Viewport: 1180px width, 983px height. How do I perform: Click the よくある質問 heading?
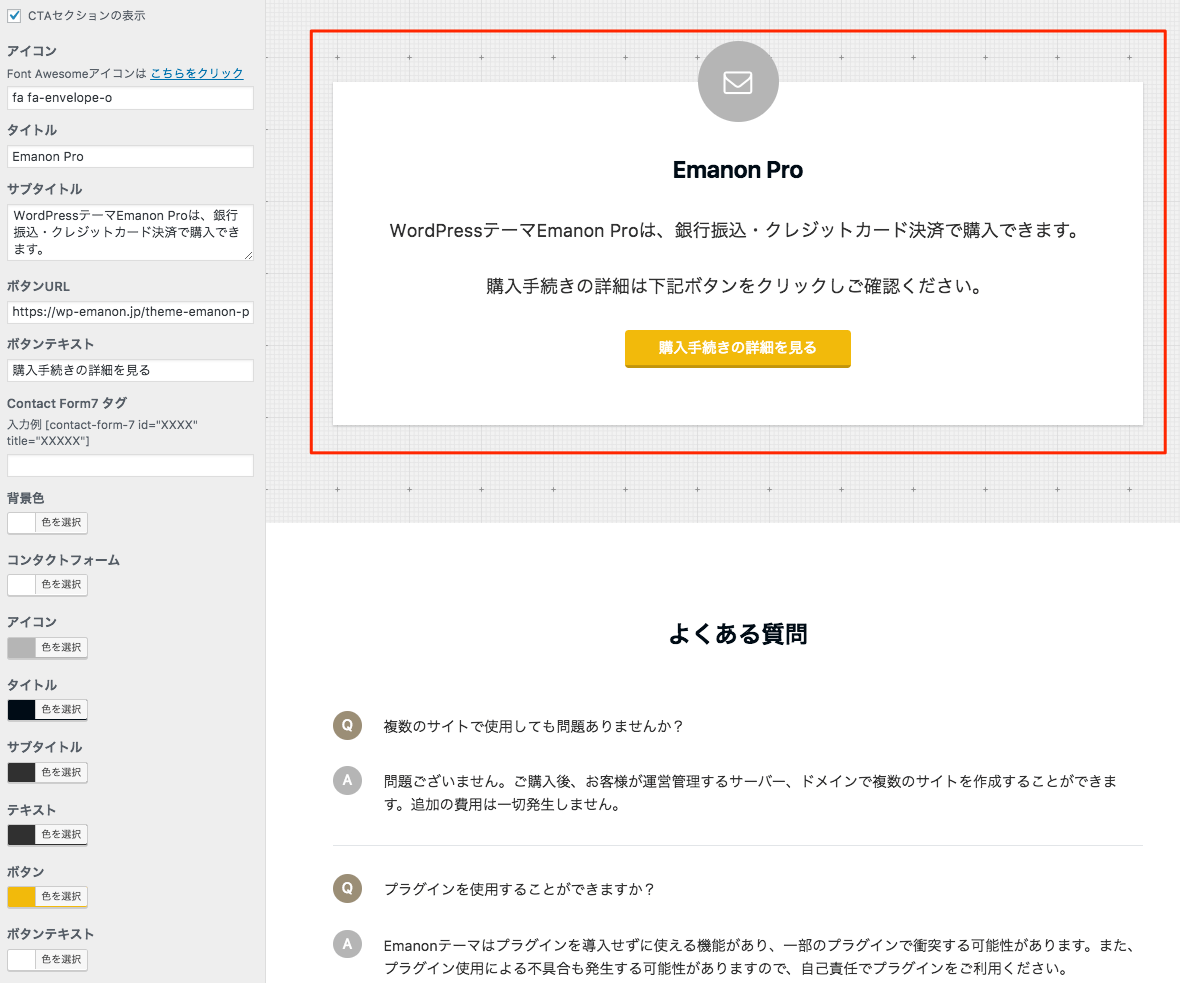click(x=738, y=634)
